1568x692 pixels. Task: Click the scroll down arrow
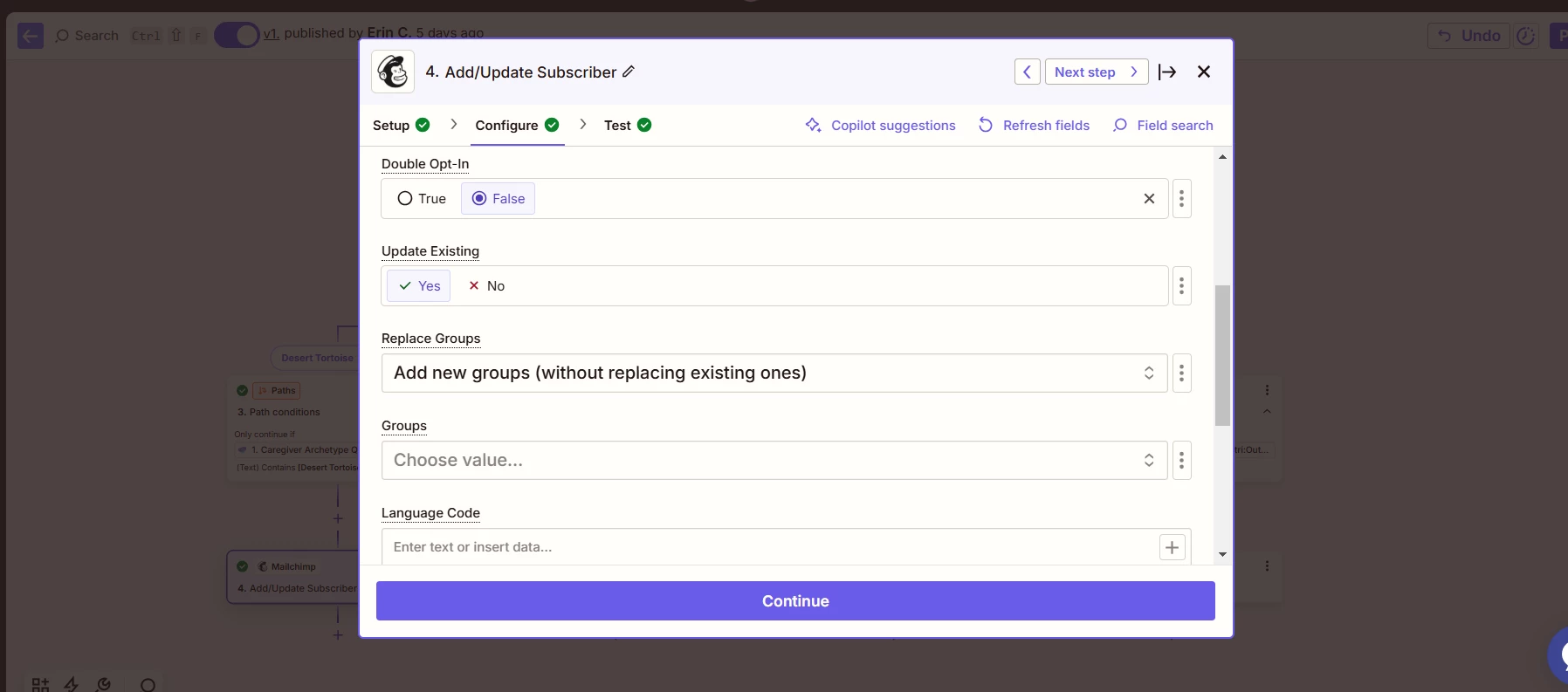click(1222, 554)
